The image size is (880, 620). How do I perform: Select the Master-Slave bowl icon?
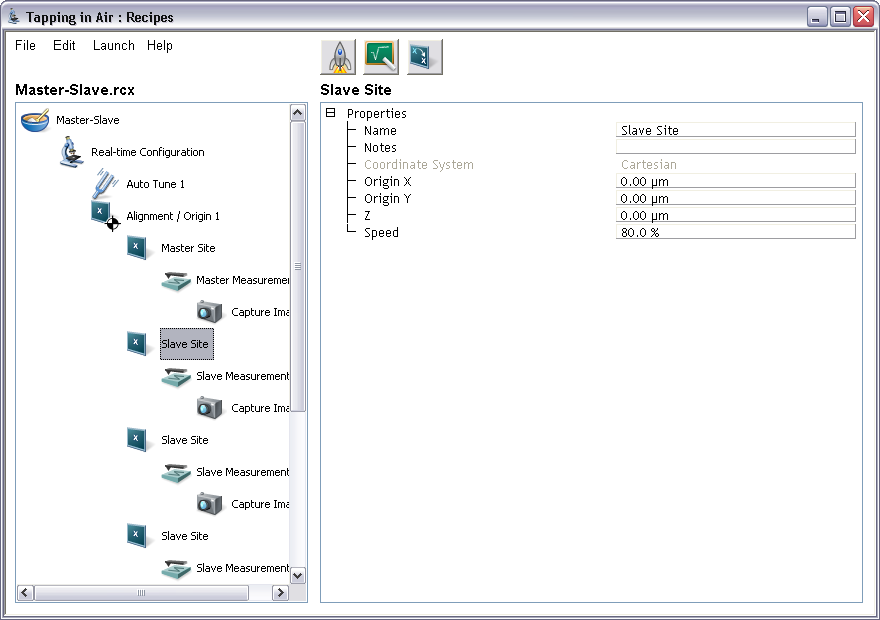coord(35,121)
